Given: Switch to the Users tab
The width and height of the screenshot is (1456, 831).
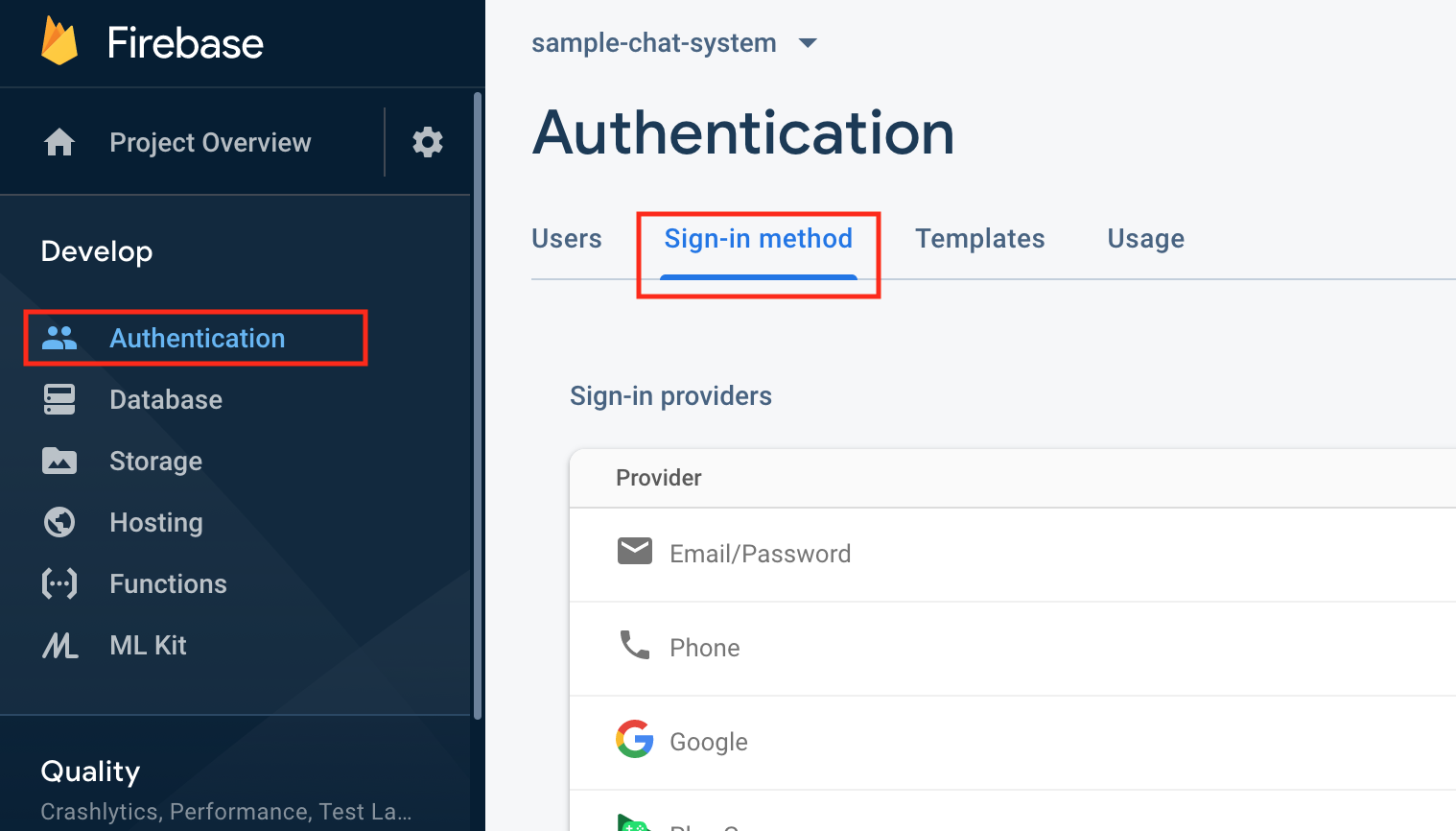Looking at the screenshot, I should coord(567,238).
